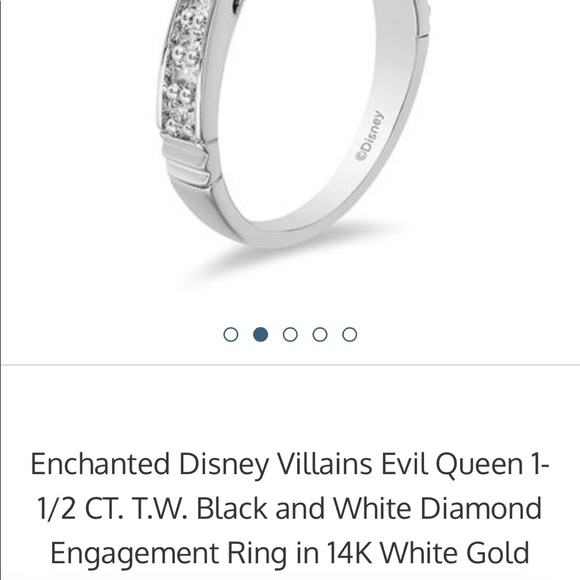
Task: Click the ribbed metal accent on the band
Action: pos(188,164)
